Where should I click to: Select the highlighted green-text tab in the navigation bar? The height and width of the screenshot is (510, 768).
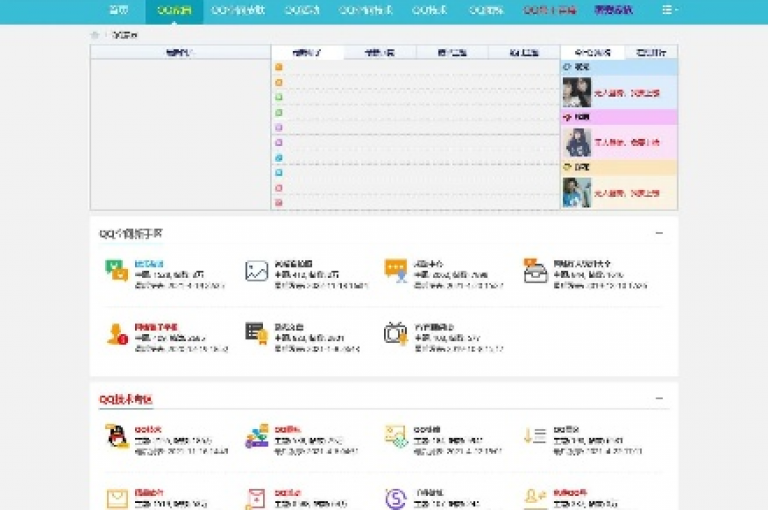coord(174,10)
